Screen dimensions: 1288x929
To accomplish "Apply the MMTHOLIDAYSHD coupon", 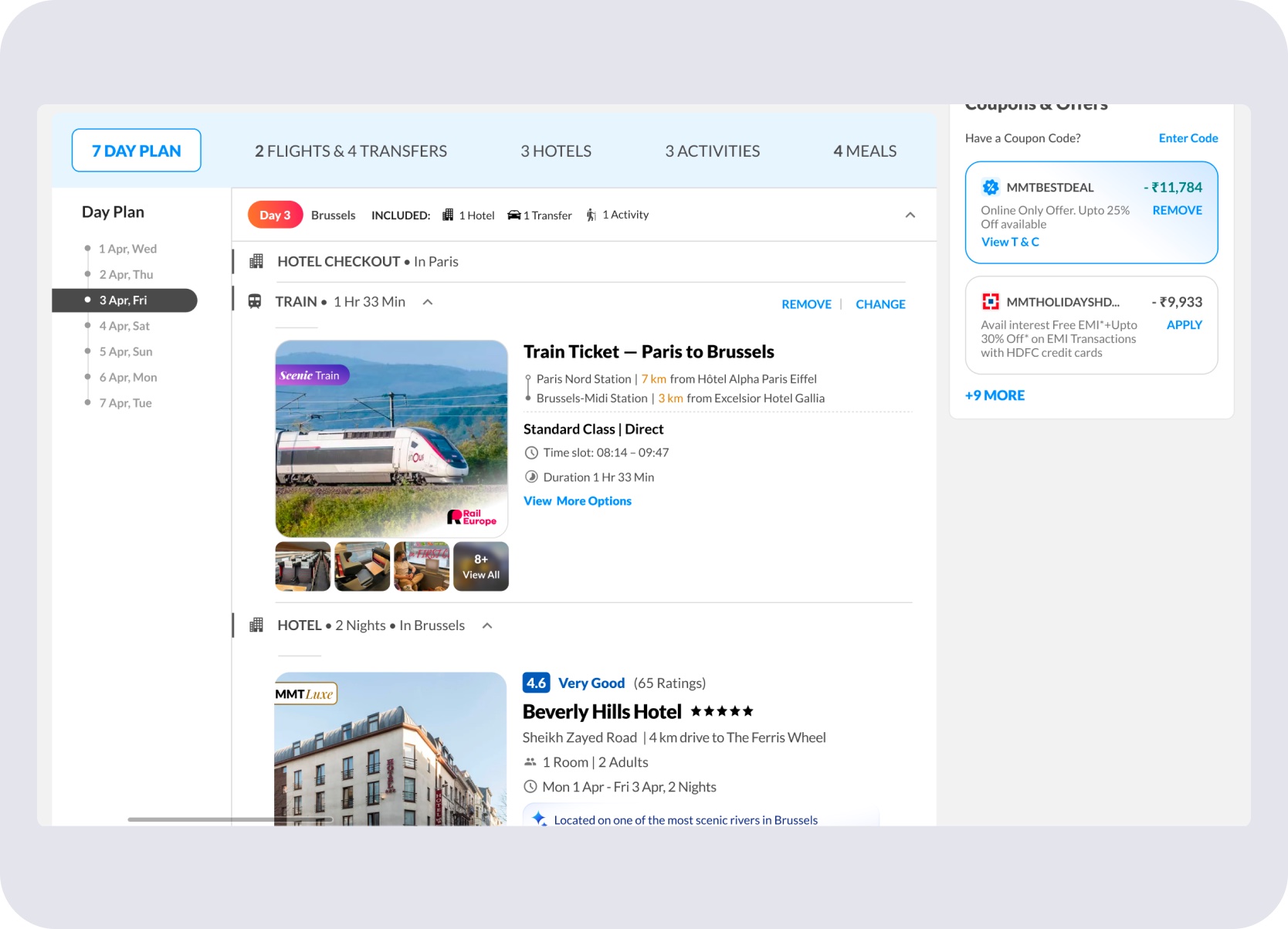I will tap(1185, 325).
